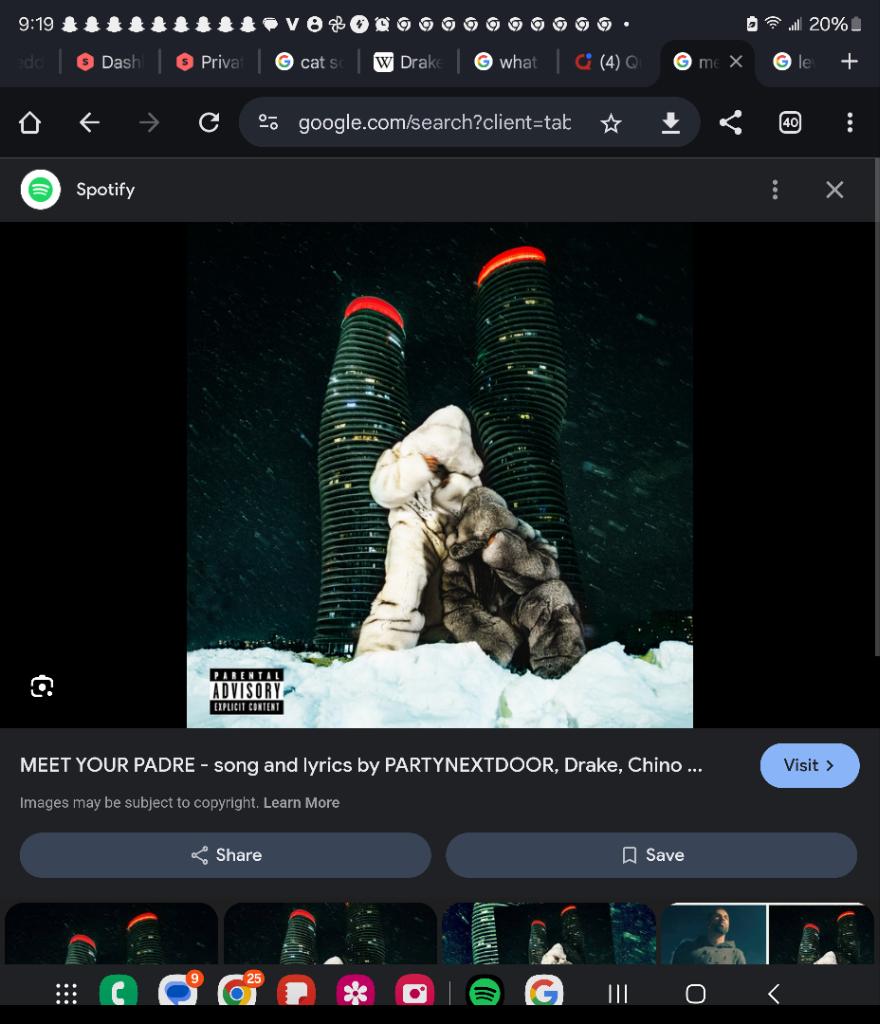Screen dimensions: 880x1024
Task: Open first related image thumbnail
Action: pos(111,933)
